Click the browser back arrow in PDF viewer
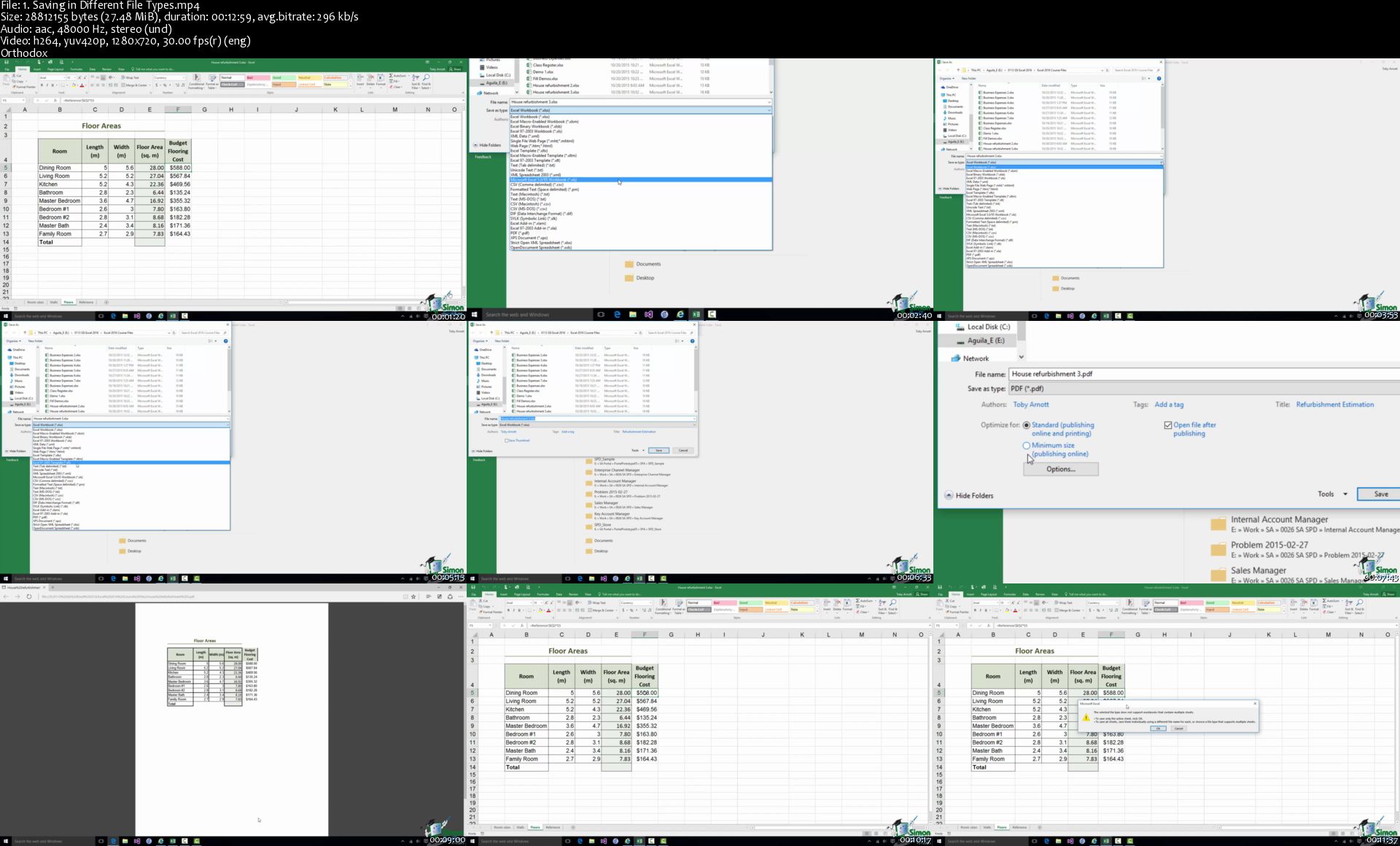Viewport: 1400px width, 846px height. point(6,597)
